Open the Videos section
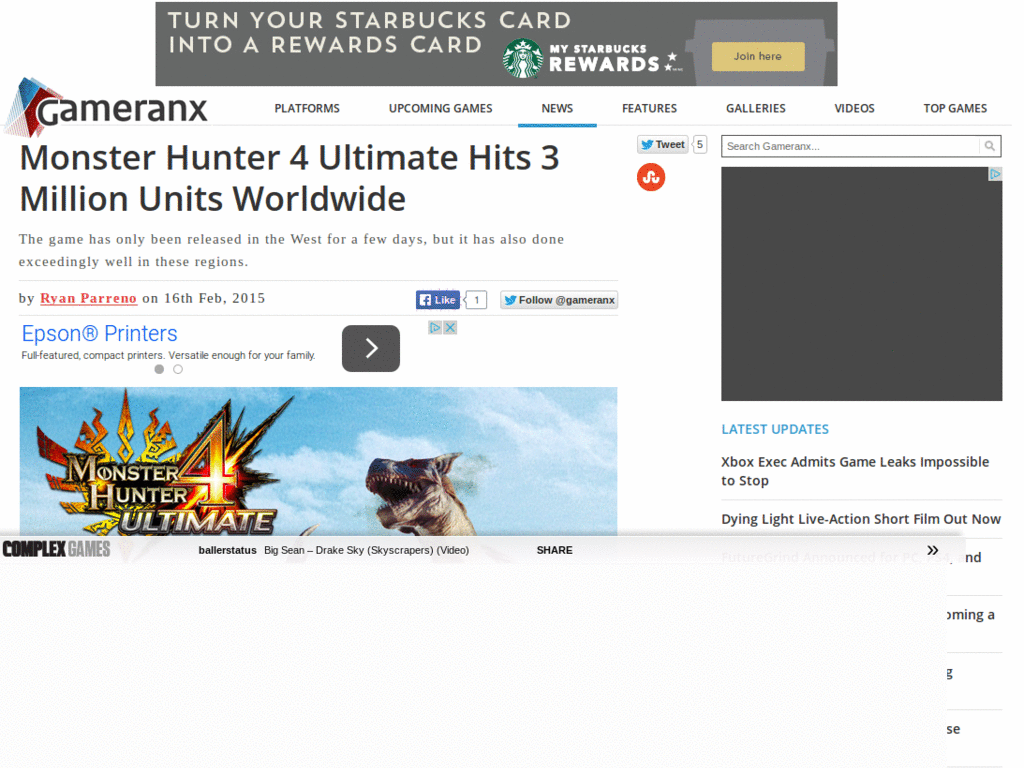The image size is (1024, 768). pos(854,108)
